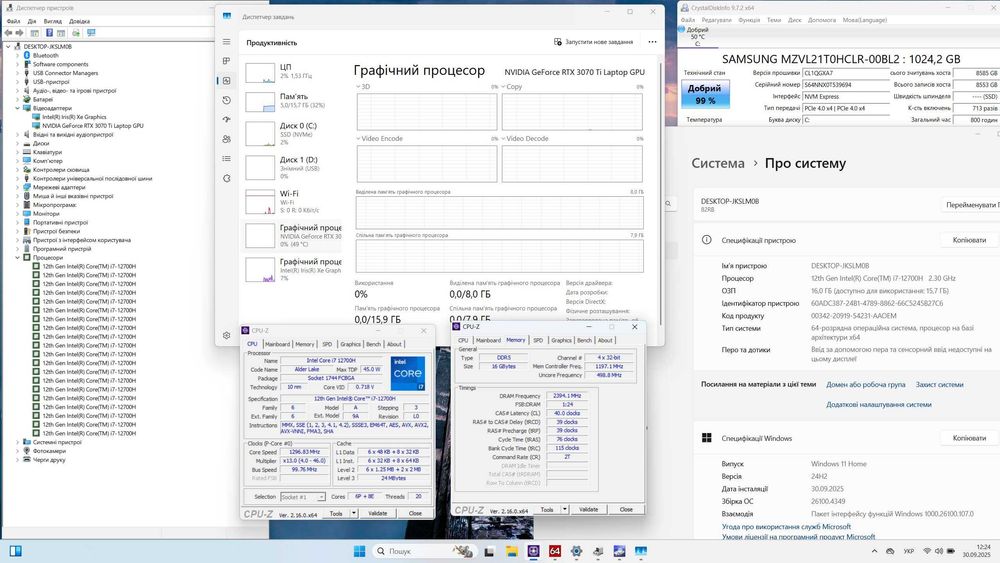Click Widgets icon at taskbar left edge
This screenshot has width=1000, height=563.
pyautogui.click(x=15, y=551)
